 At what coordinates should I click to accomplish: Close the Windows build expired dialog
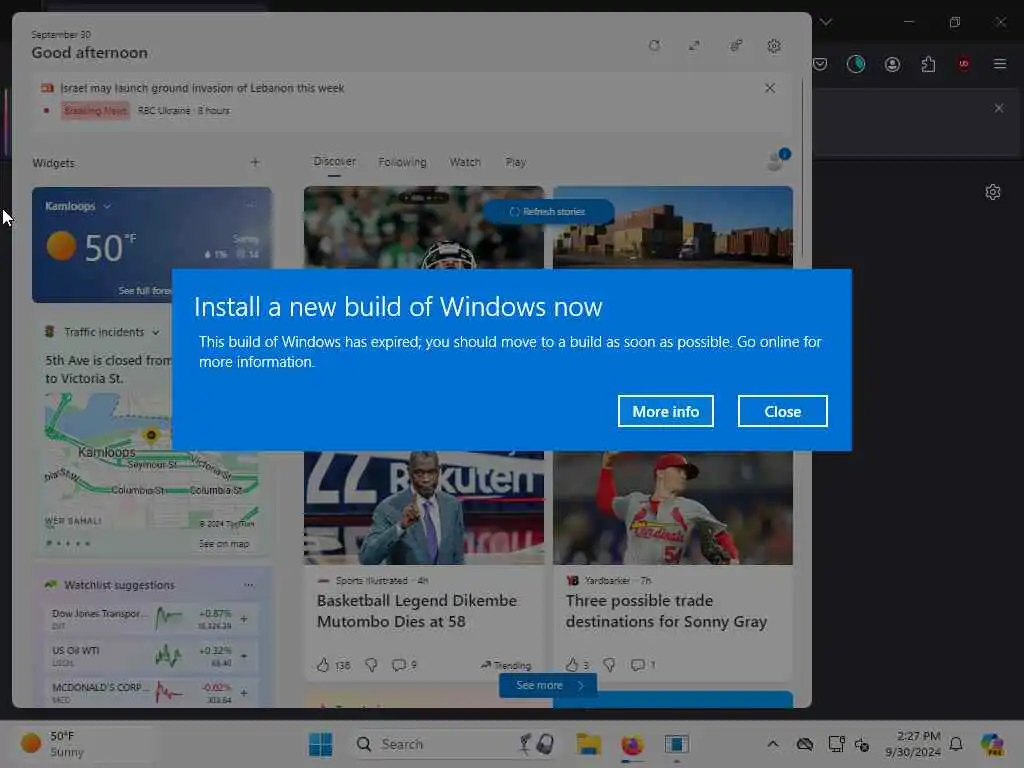click(782, 411)
